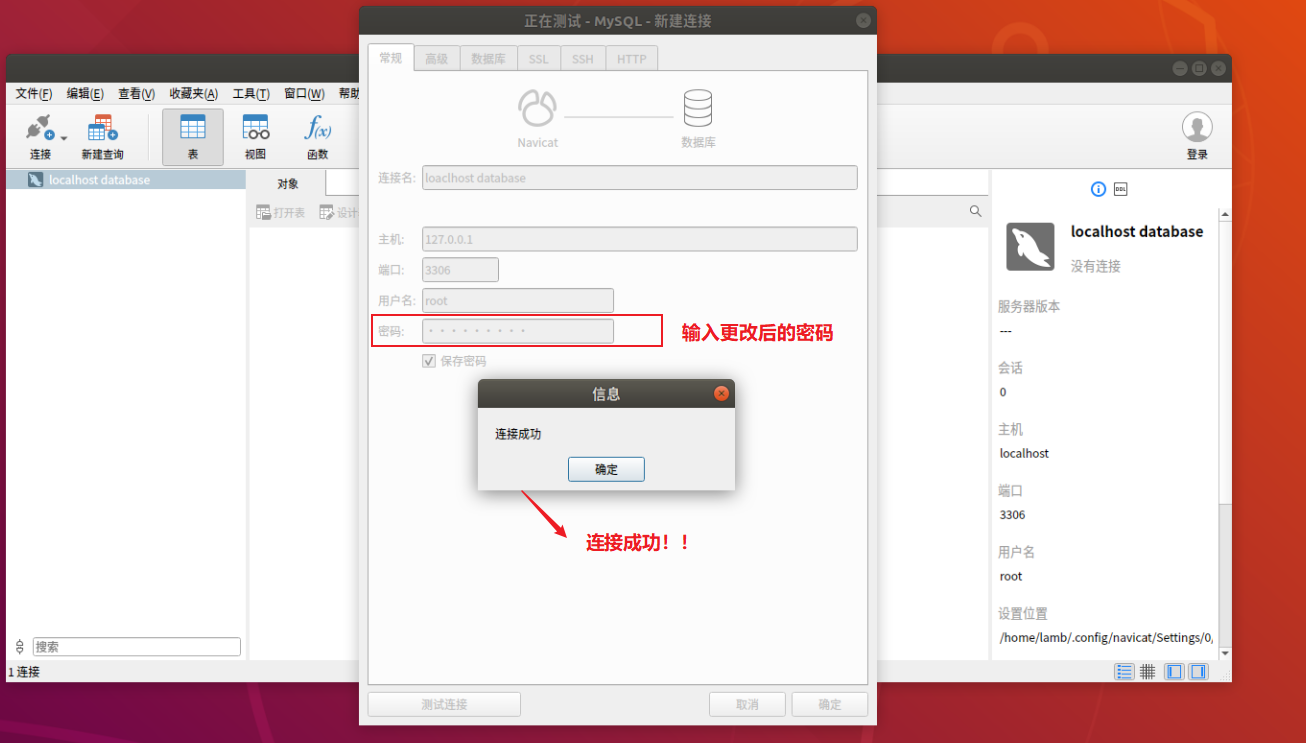Click the info panel scrollbar up arrow
Viewport: 1306px width, 743px height.
click(x=1225, y=214)
